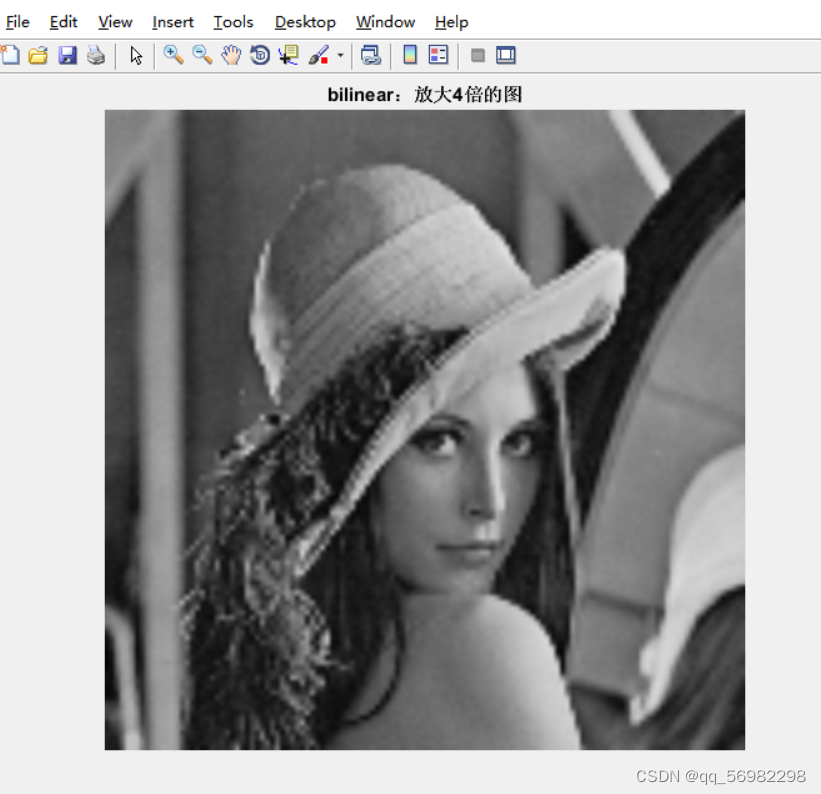Open the View menu

(x=115, y=22)
